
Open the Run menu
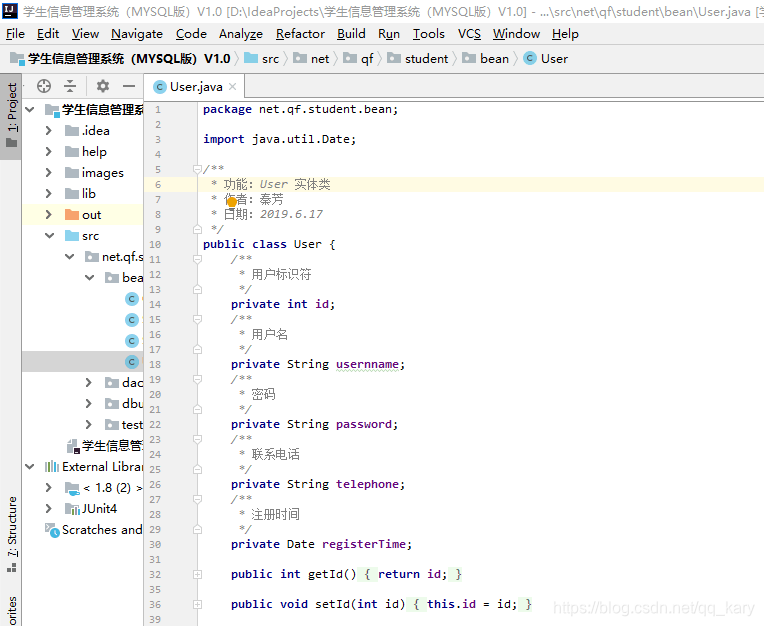click(389, 34)
